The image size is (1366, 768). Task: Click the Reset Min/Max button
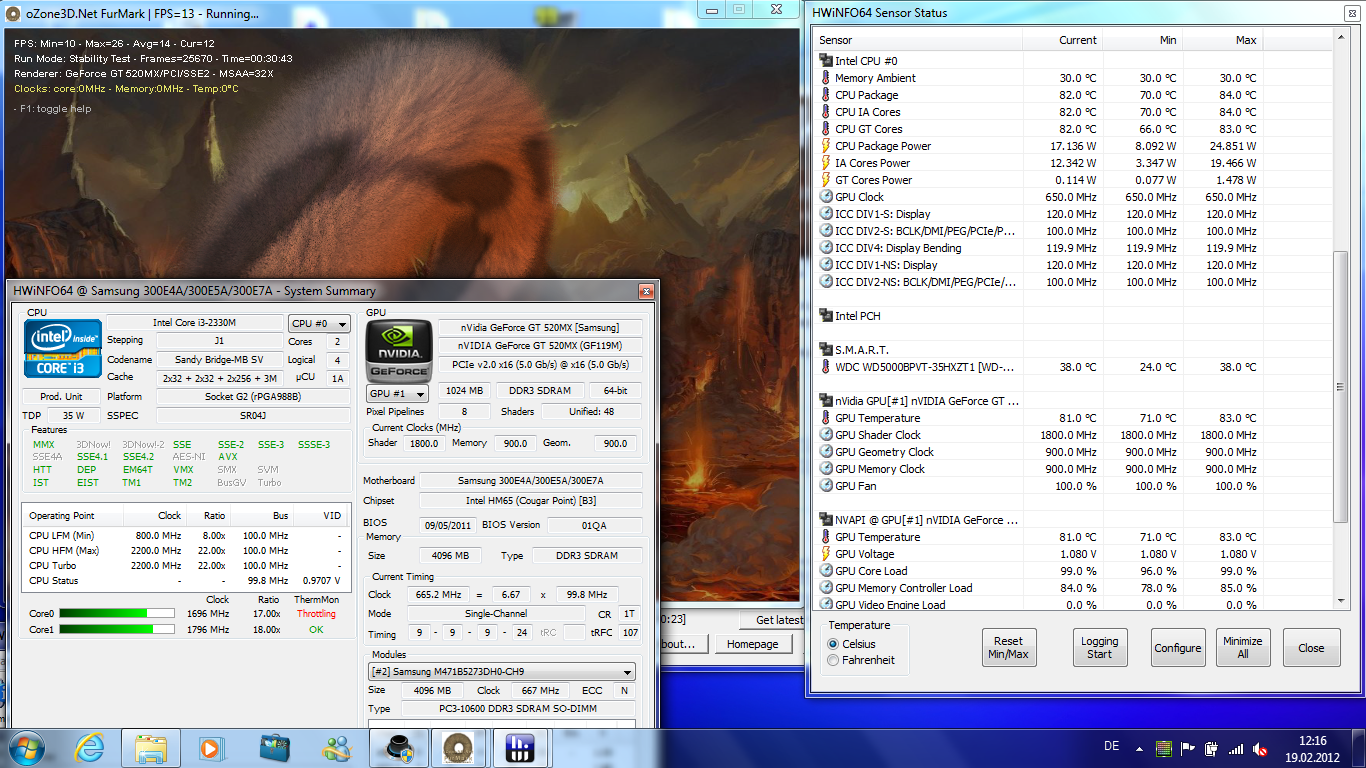[x=1008, y=648]
